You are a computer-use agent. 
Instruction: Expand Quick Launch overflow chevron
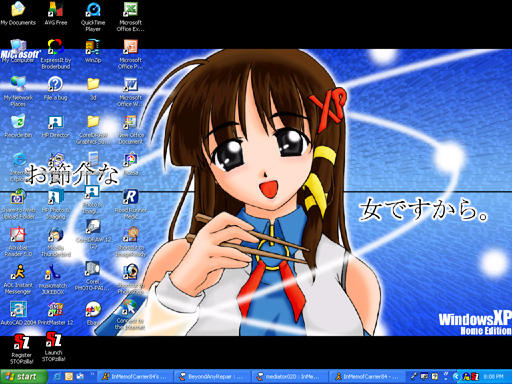pos(92,374)
